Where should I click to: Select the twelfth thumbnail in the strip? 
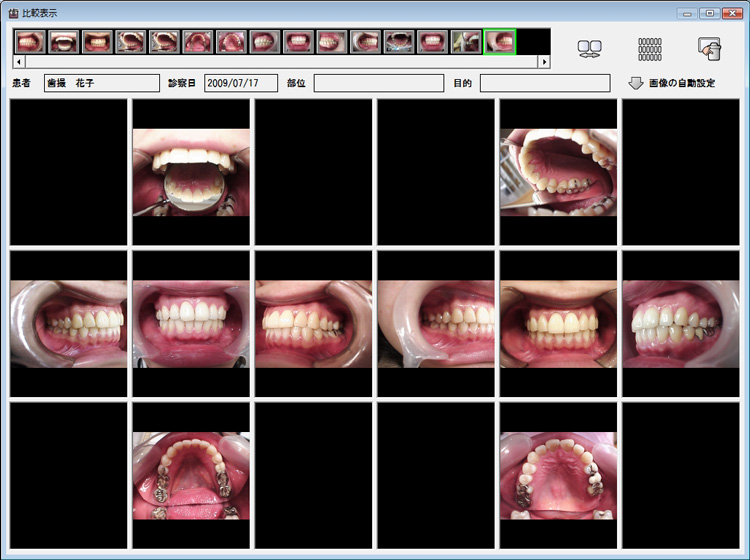tap(398, 42)
